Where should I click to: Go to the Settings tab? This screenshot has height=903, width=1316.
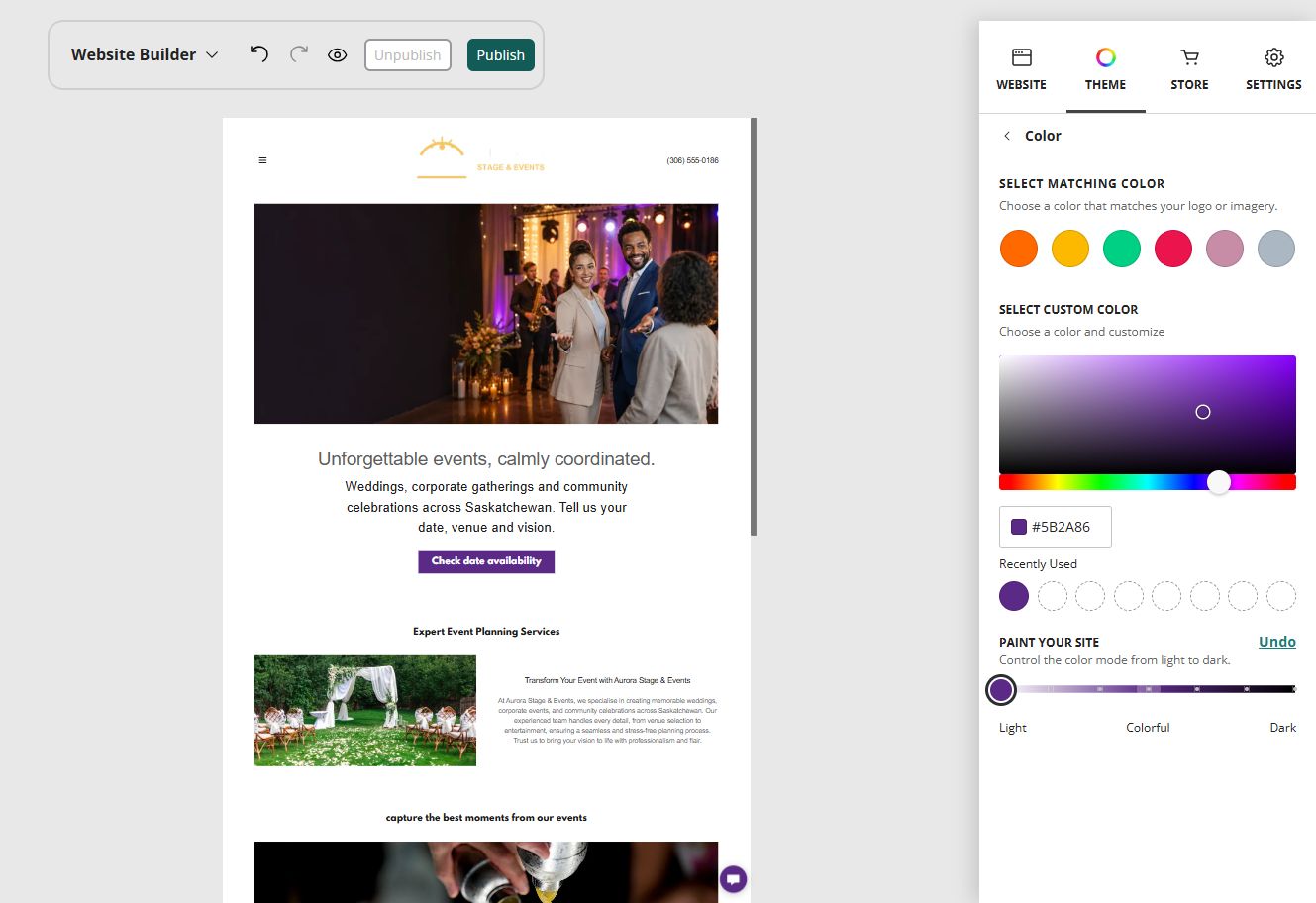click(1273, 69)
